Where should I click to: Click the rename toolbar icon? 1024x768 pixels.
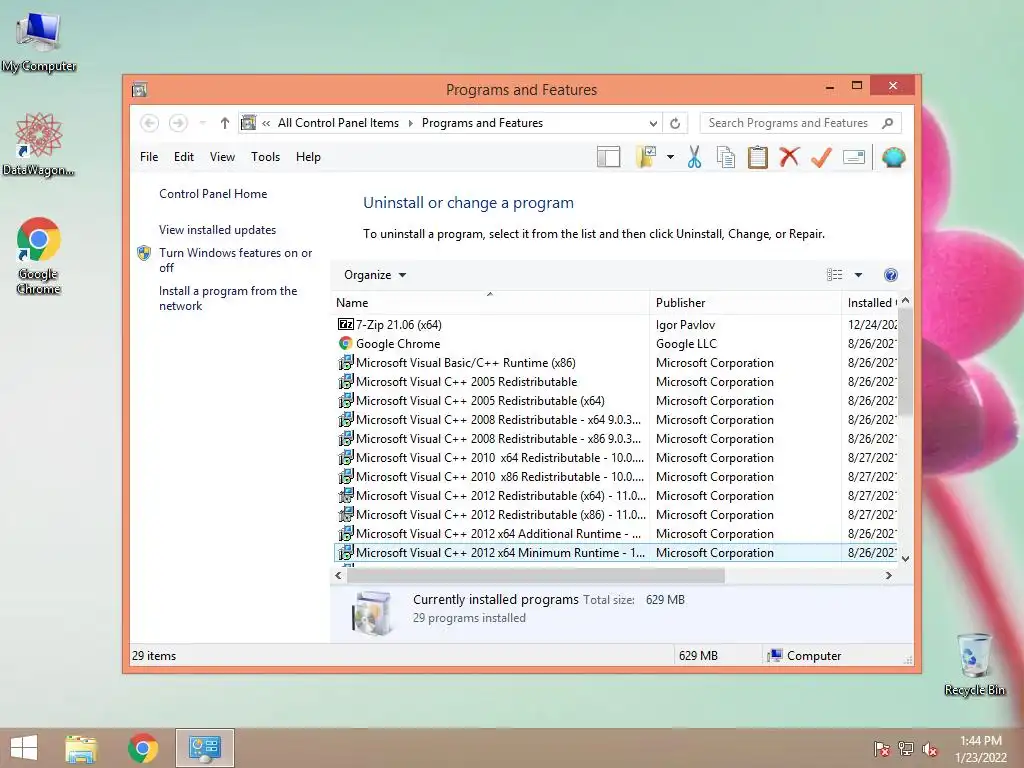coord(854,157)
